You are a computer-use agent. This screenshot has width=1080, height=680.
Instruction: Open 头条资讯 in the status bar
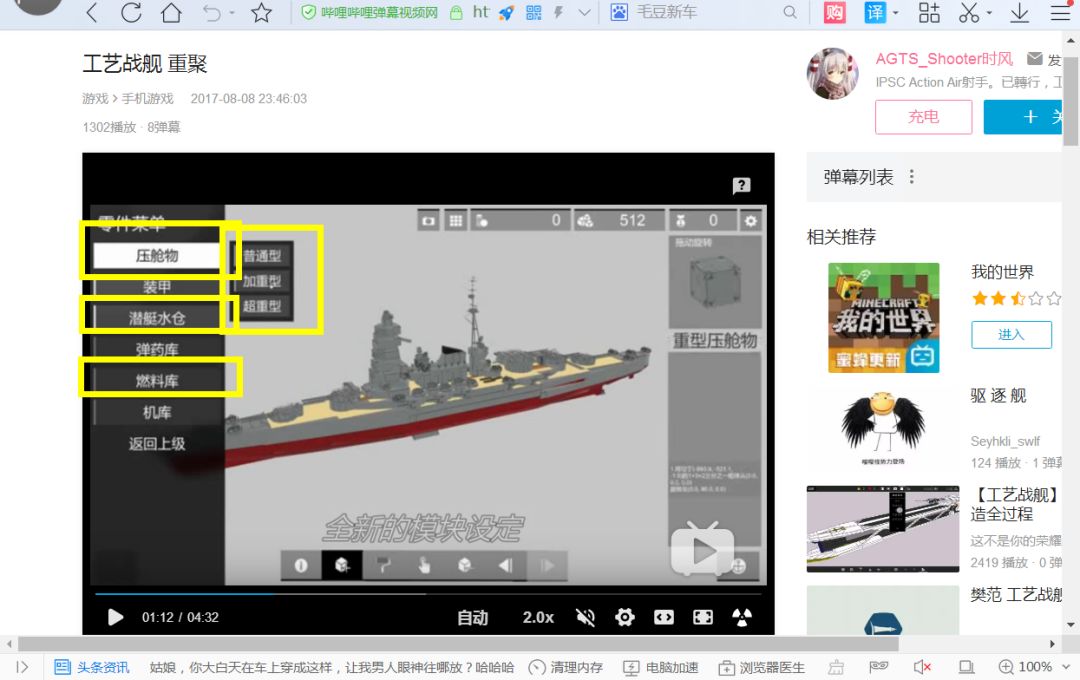[92, 667]
